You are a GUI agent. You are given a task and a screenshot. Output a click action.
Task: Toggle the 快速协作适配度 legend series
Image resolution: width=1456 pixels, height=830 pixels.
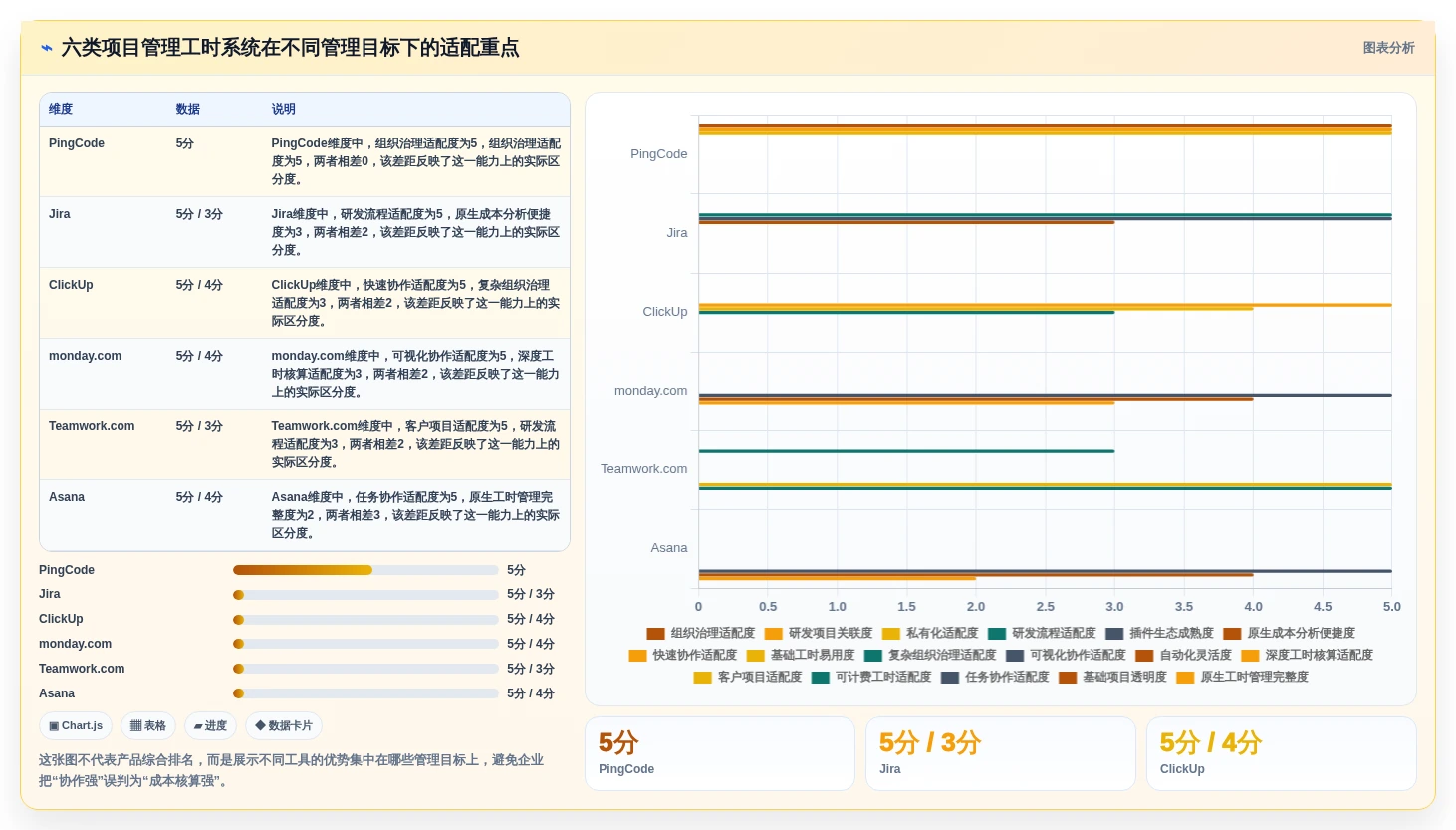tap(683, 656)
